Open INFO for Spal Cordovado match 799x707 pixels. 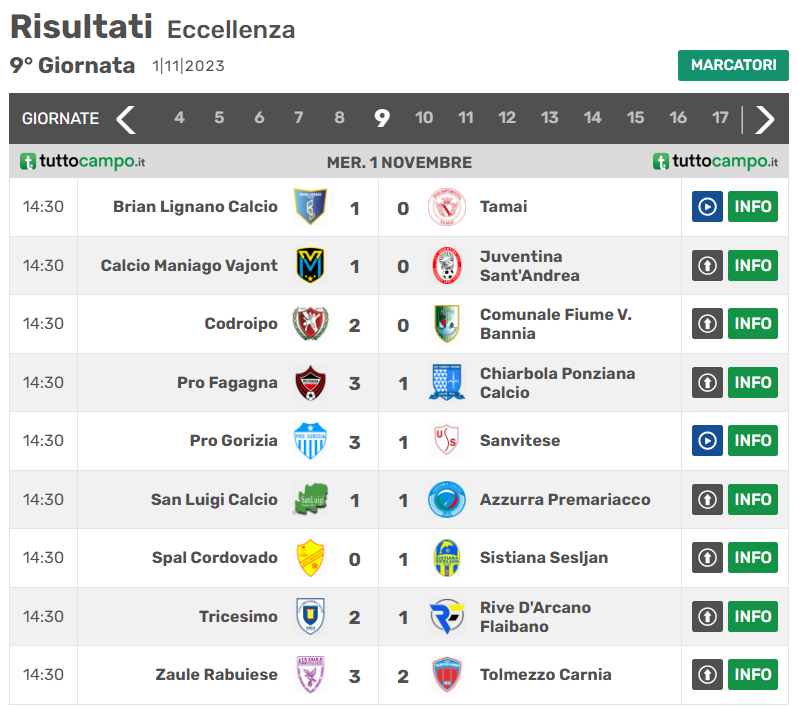(752, 558)
